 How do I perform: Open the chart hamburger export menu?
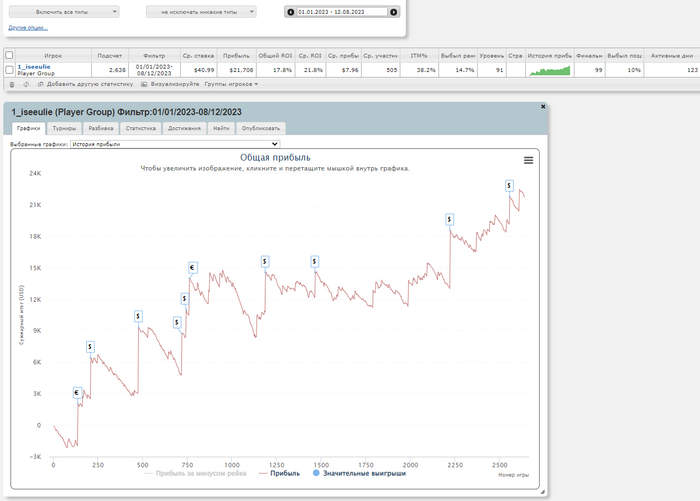coord(528,160)
